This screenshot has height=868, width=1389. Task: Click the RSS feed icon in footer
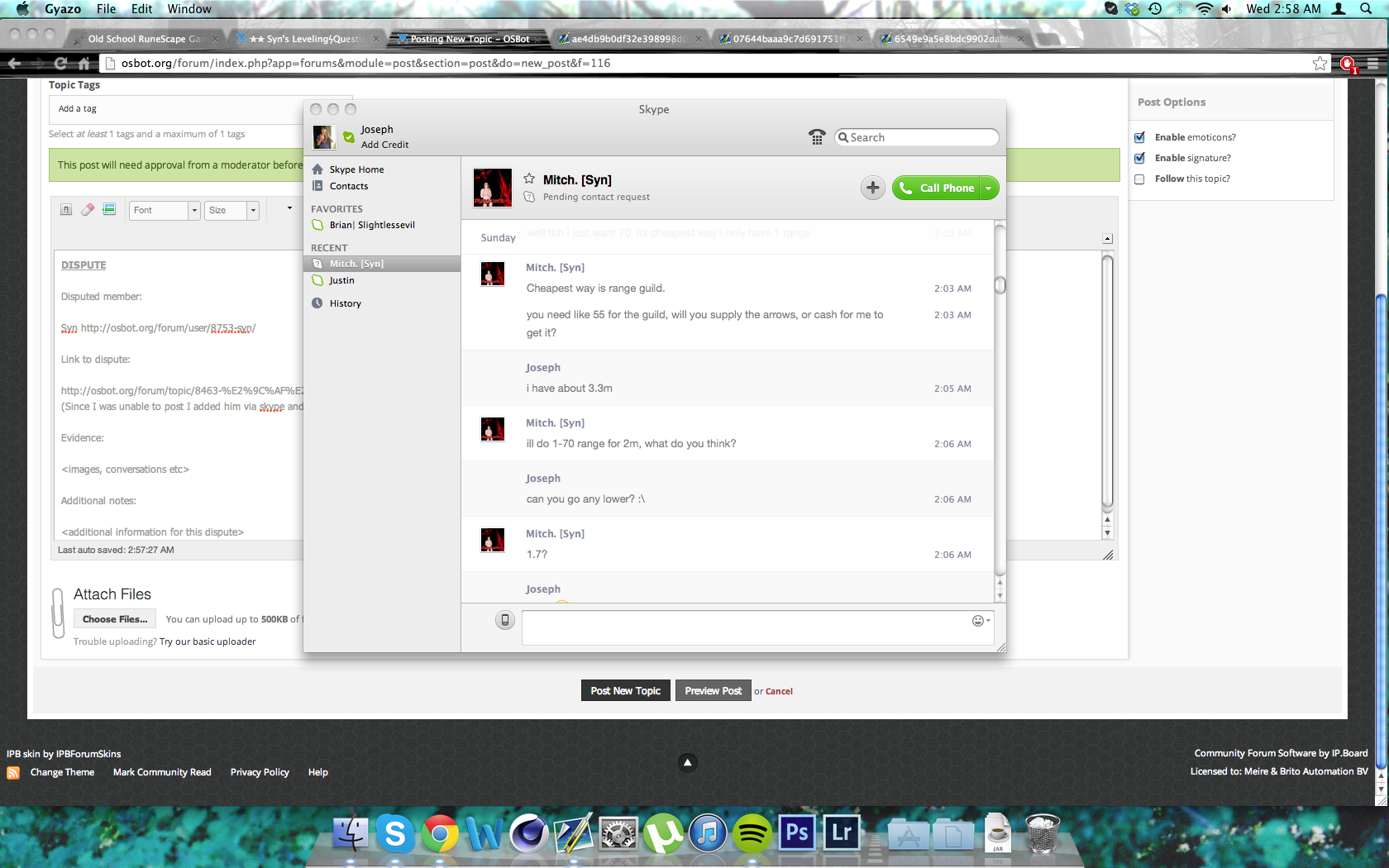[x=13, y=773]
